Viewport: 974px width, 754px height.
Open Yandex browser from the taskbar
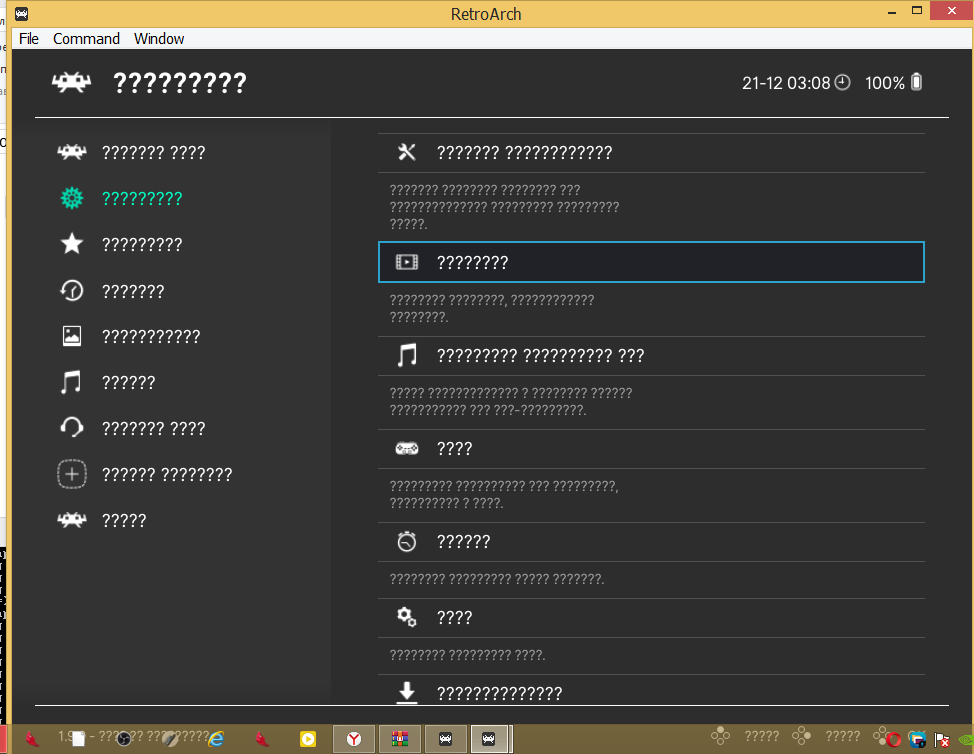pyautogui.click(x=354, y=739)
